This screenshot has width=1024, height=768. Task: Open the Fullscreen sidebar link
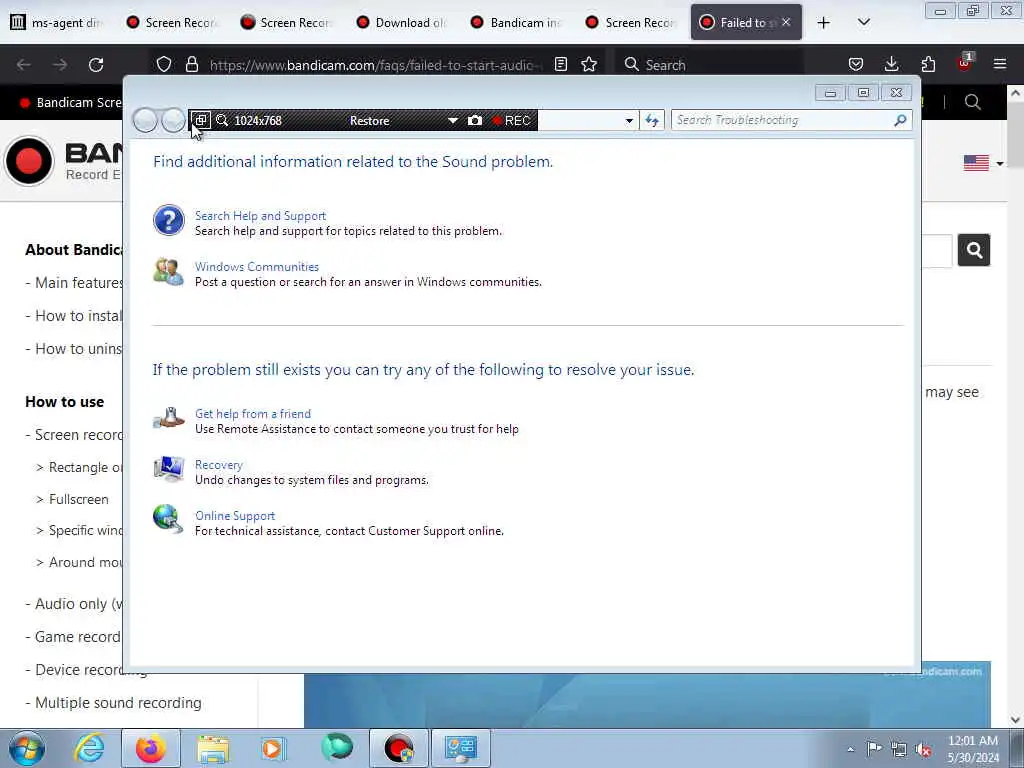click(78, 499)
